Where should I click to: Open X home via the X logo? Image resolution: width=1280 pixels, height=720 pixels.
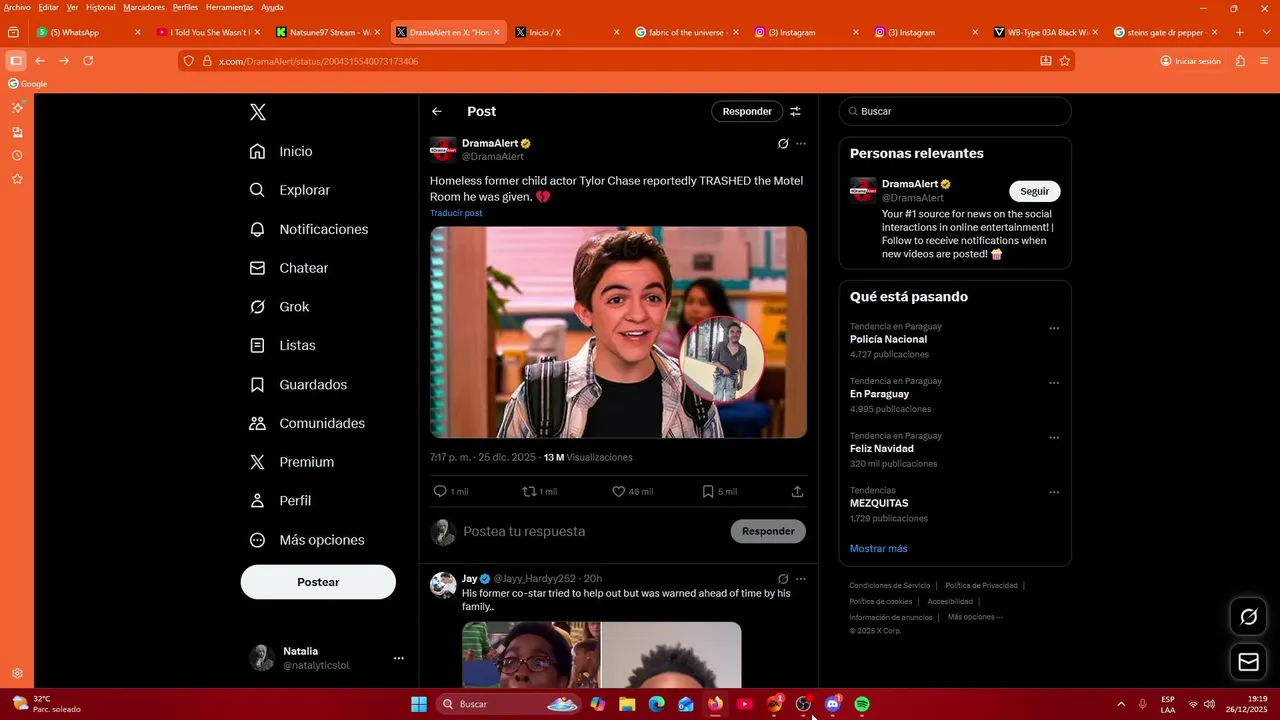[x=258, y=112]
